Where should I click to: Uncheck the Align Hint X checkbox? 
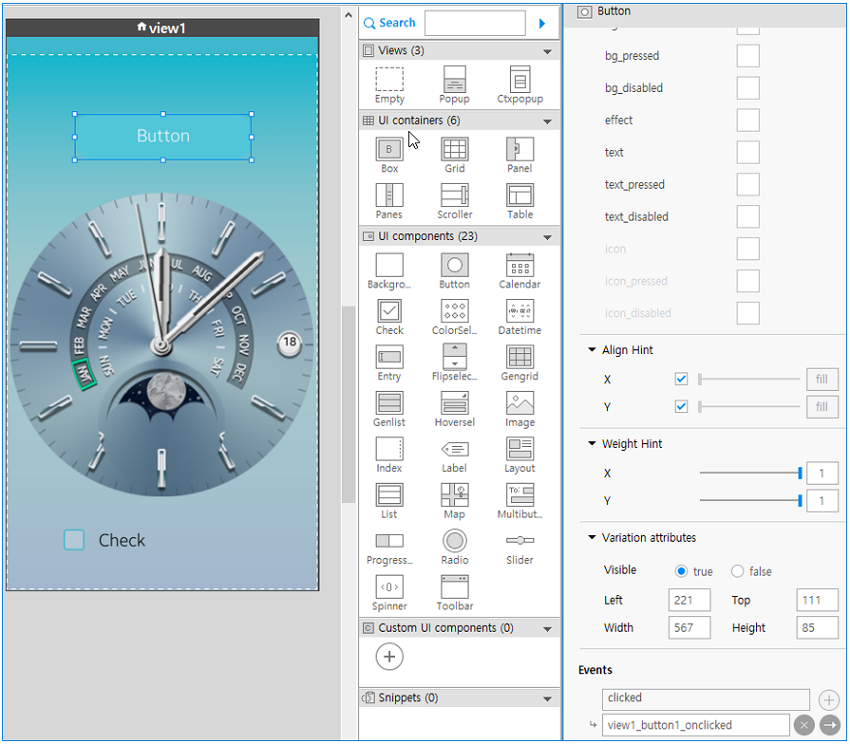(x=681, y=380)
